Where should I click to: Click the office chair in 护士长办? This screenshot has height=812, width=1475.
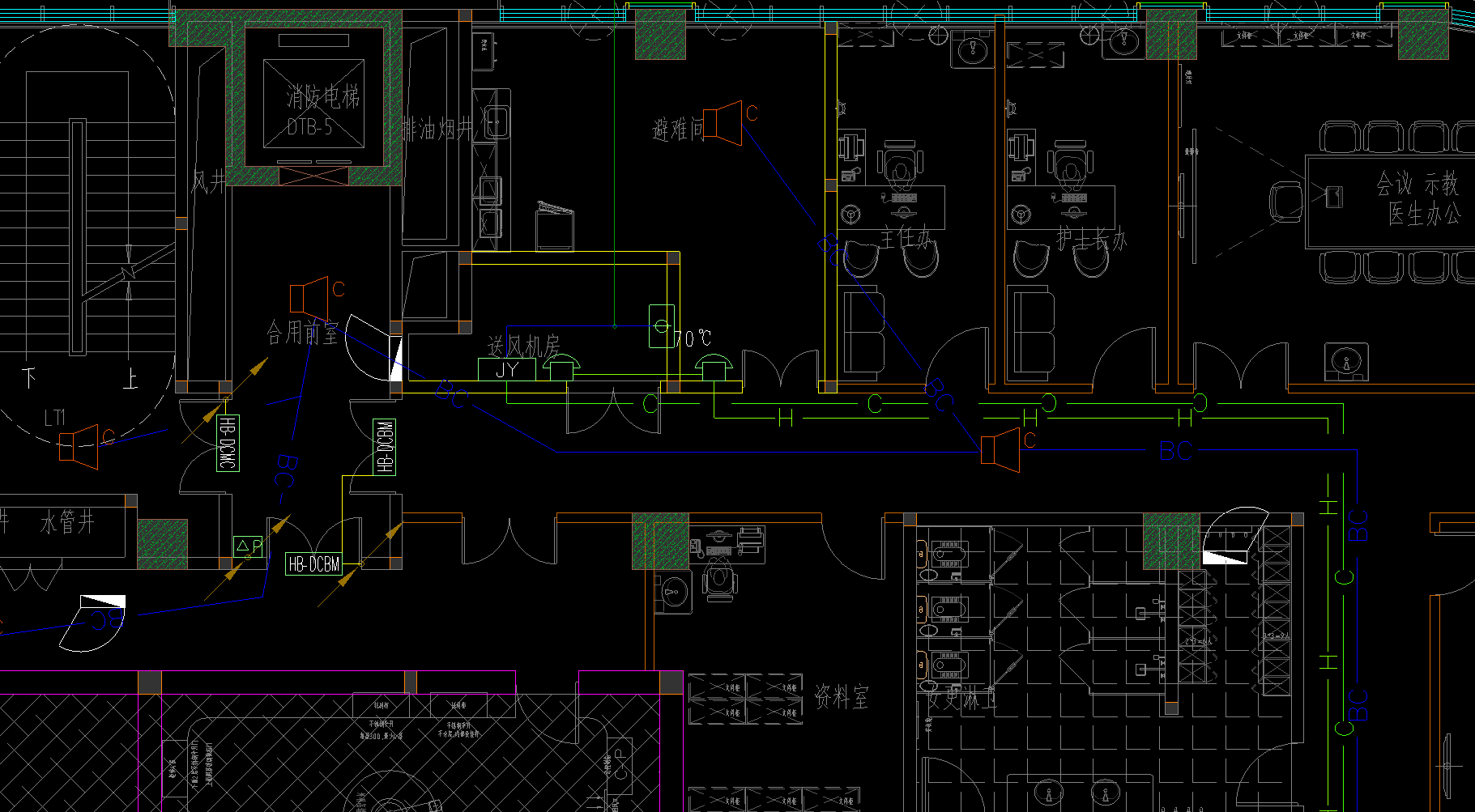(x=1070, y=165)
